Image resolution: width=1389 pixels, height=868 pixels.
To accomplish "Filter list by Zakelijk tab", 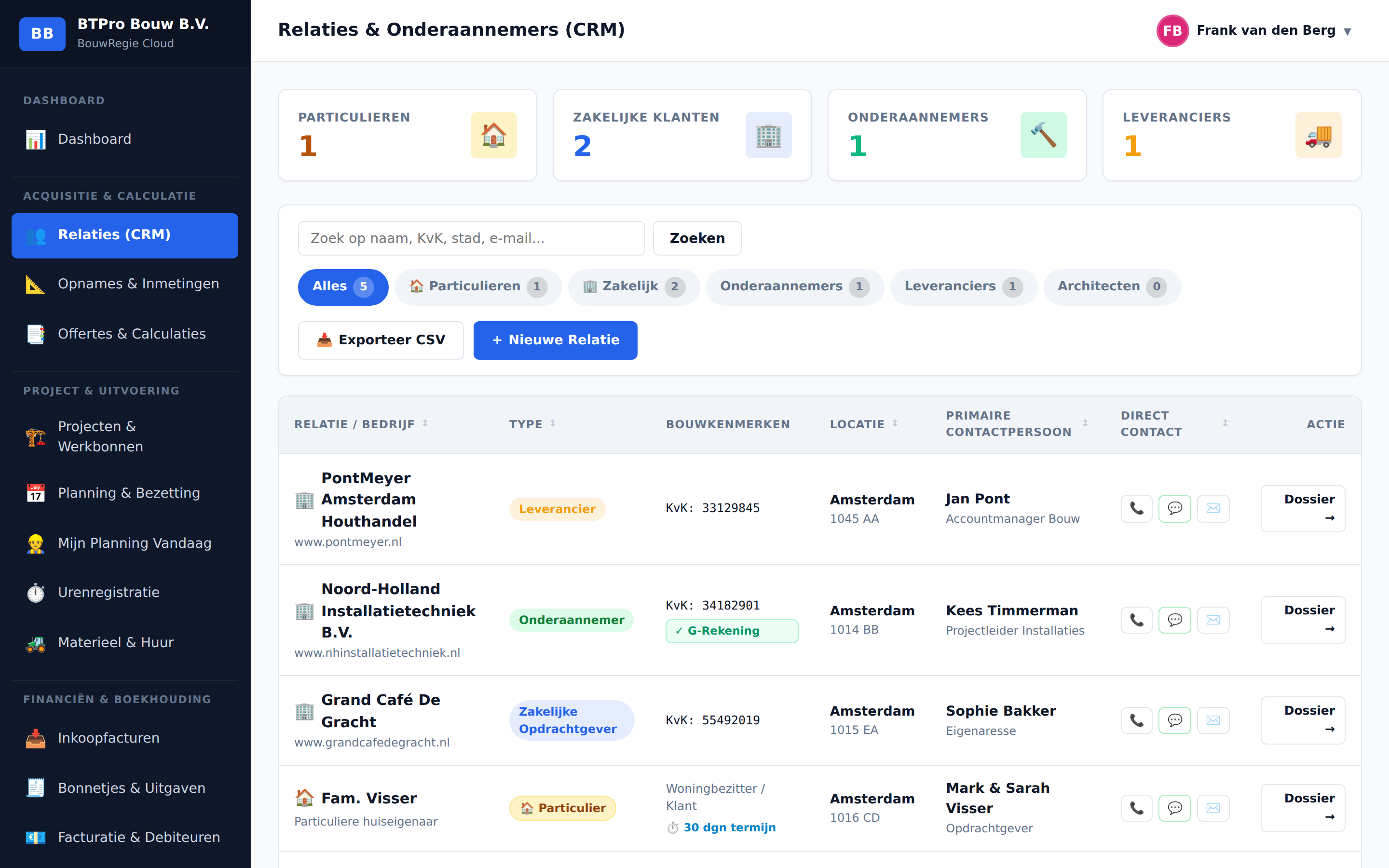I will [x=634, y=287].
